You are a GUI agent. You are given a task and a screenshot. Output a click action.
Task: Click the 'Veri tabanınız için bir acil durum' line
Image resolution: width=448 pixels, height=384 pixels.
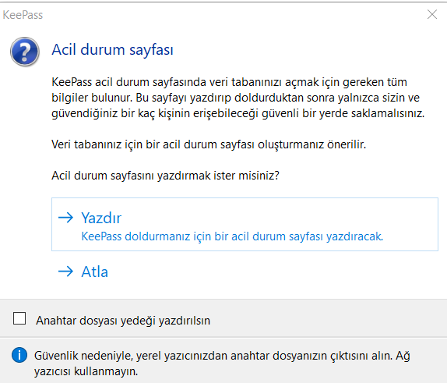(x=209, y=144)
